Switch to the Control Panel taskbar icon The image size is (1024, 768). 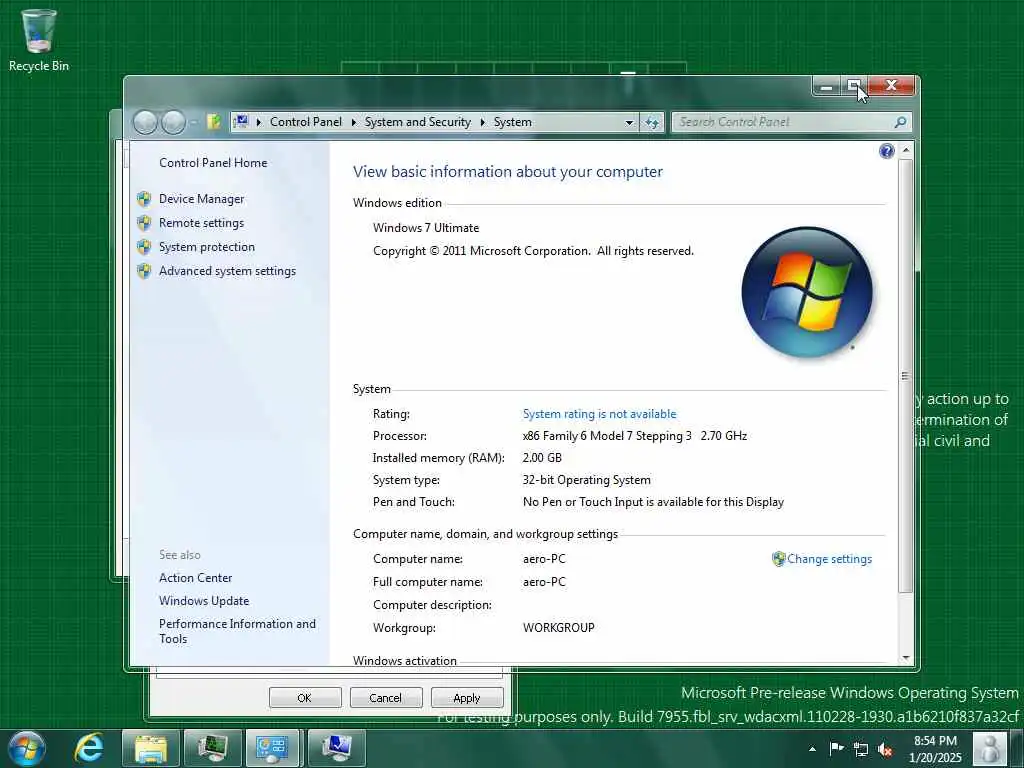pyautogui.click(x=272, y=748)
